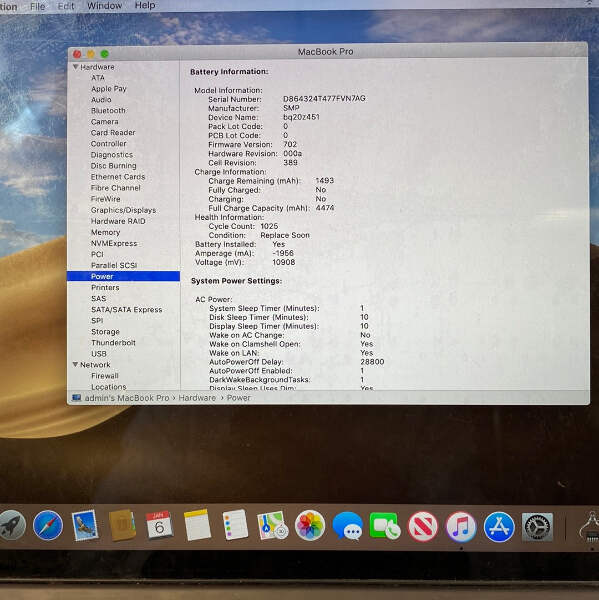Collapse the Hardware section triangle
The height and width of the screenshot is (600, 599).
[75, 67]
